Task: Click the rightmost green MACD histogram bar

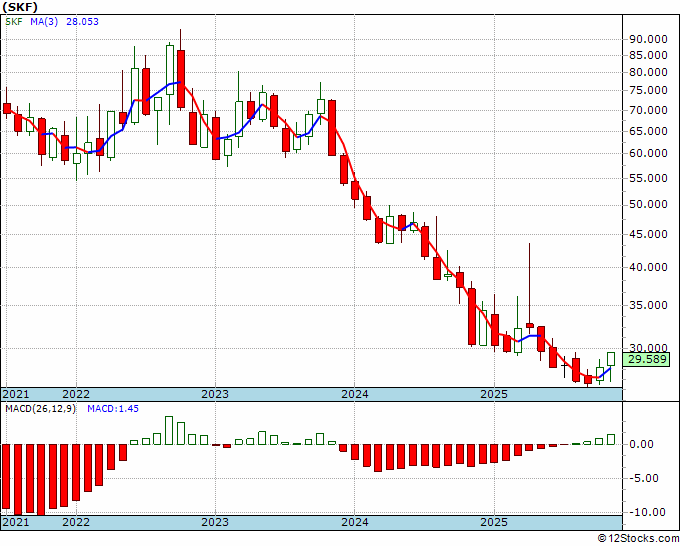Action: [x=611, y=439]
